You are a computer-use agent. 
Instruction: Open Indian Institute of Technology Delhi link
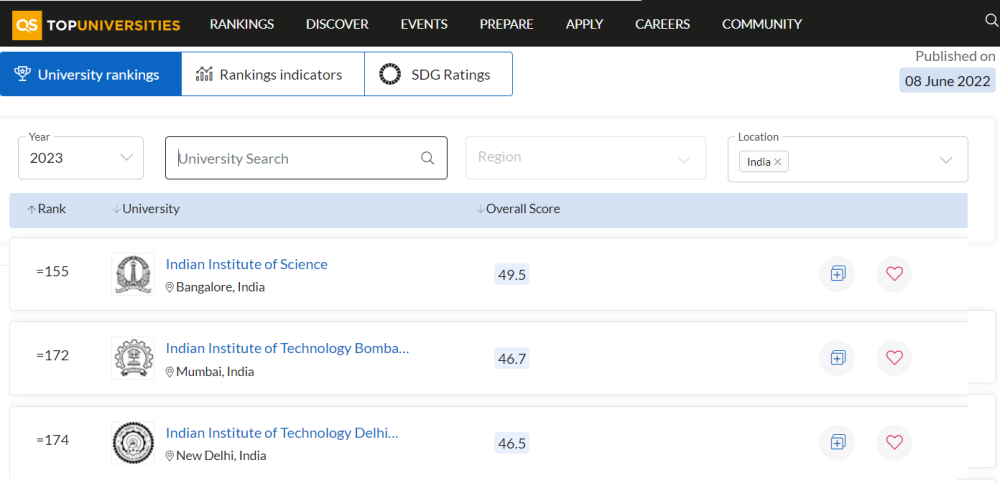coord(282,433)
